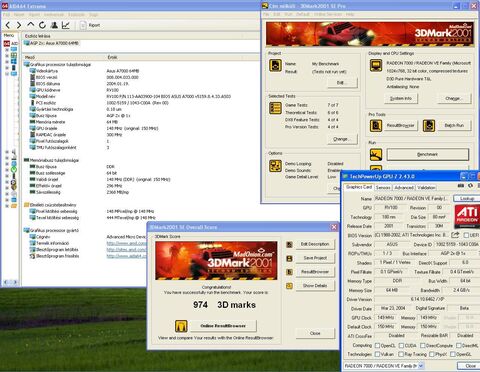Click the Report document icon in AIDA64
Viewport: 480px width, 372px height.
(83, 25)
